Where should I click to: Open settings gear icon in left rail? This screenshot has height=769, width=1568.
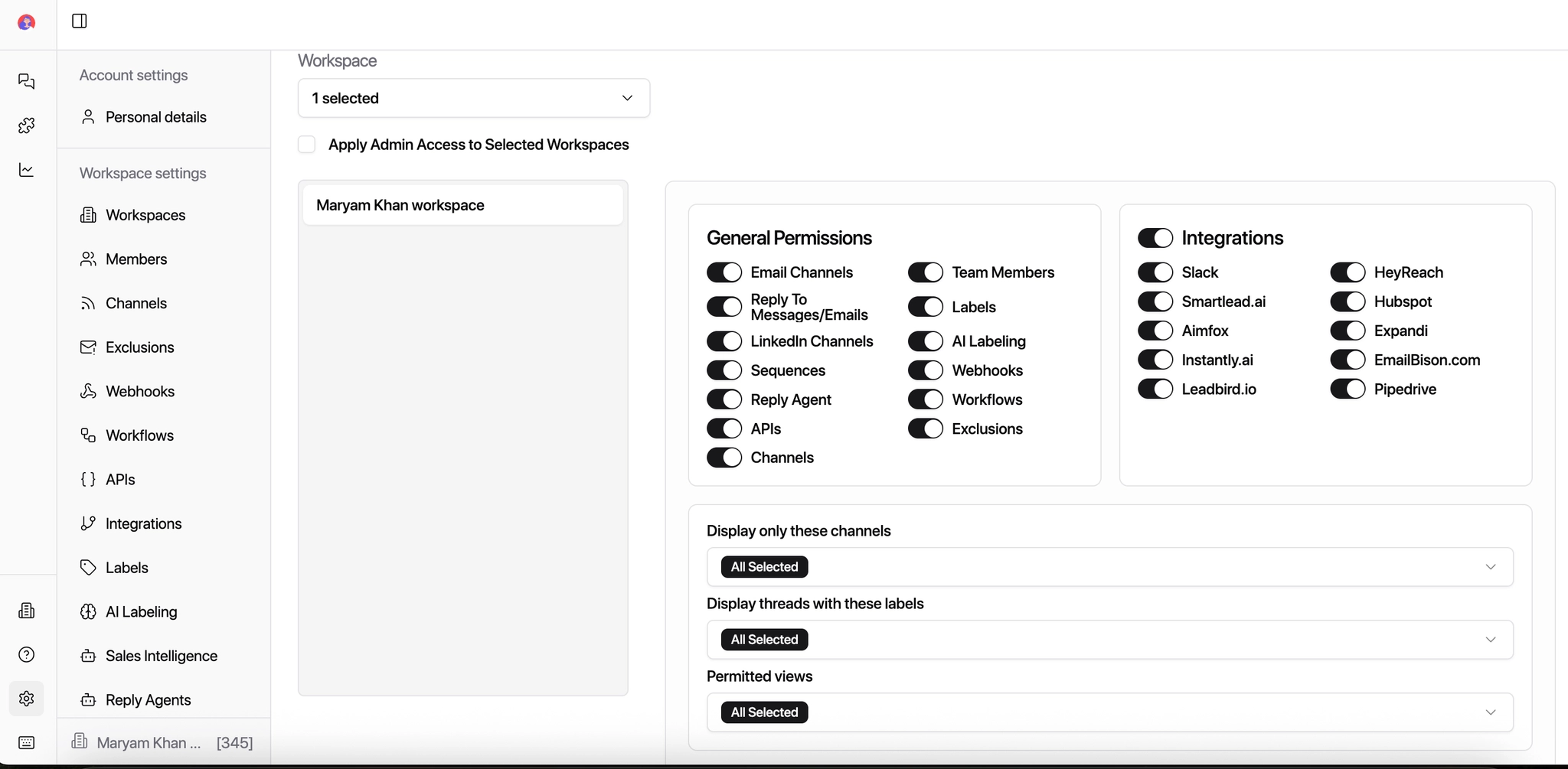point(27,699)
